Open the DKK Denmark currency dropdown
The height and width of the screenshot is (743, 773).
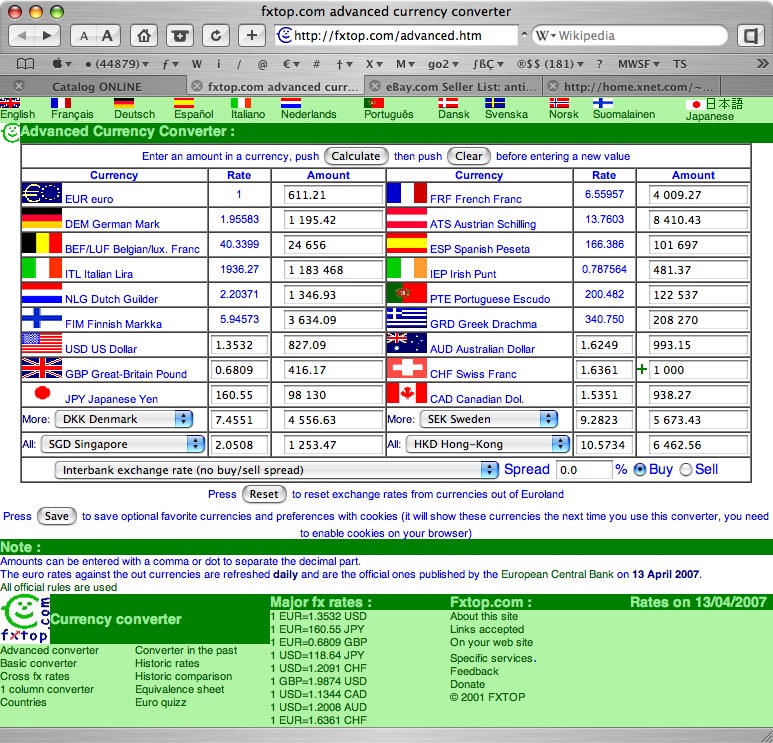[123, 419]
